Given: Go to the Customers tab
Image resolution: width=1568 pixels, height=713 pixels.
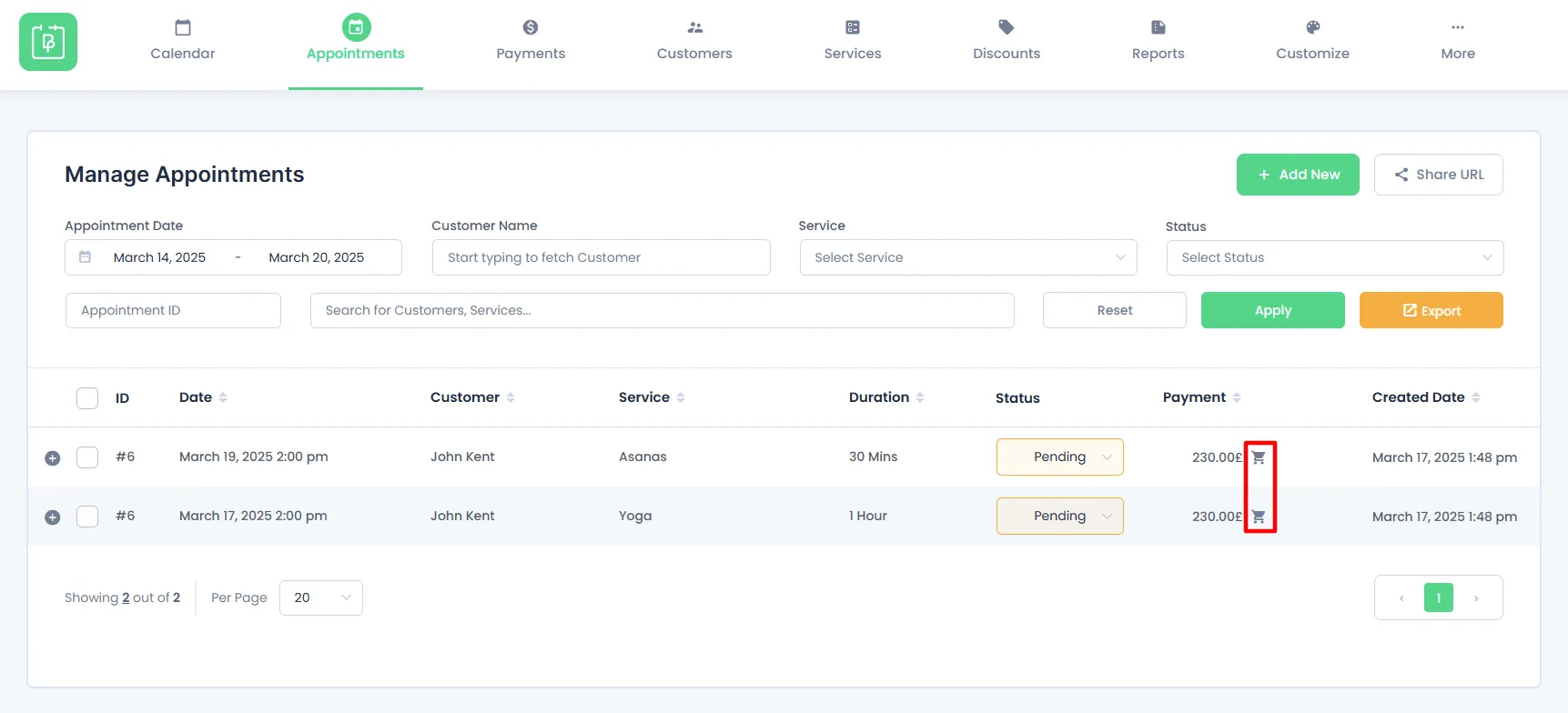Looking at the screenshot, I should (x=694, y=41).
